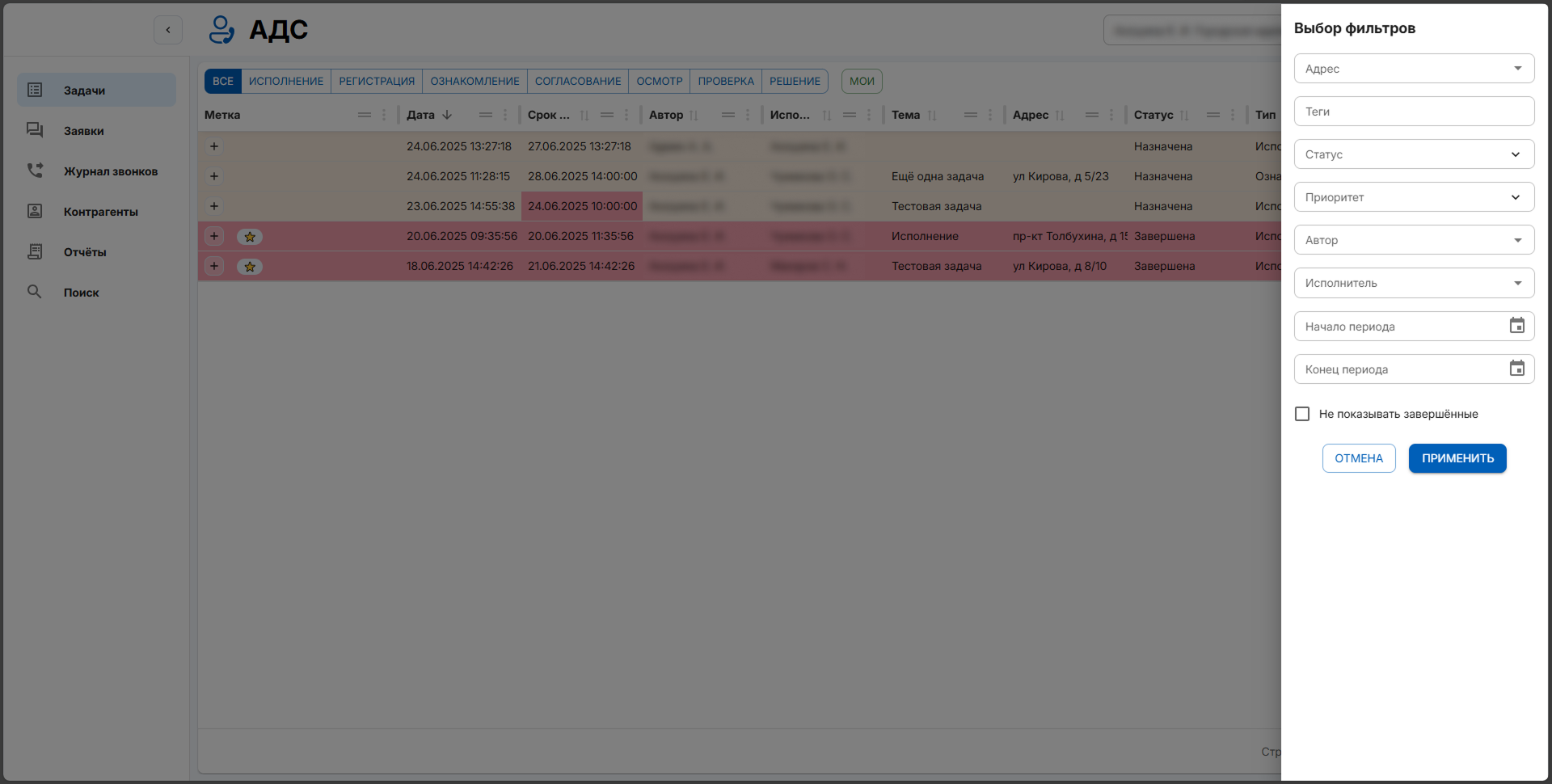This screenshot has width=1552, height=784.
Task: Open the calendar for Конец периода
Action: coord(1516,369)
